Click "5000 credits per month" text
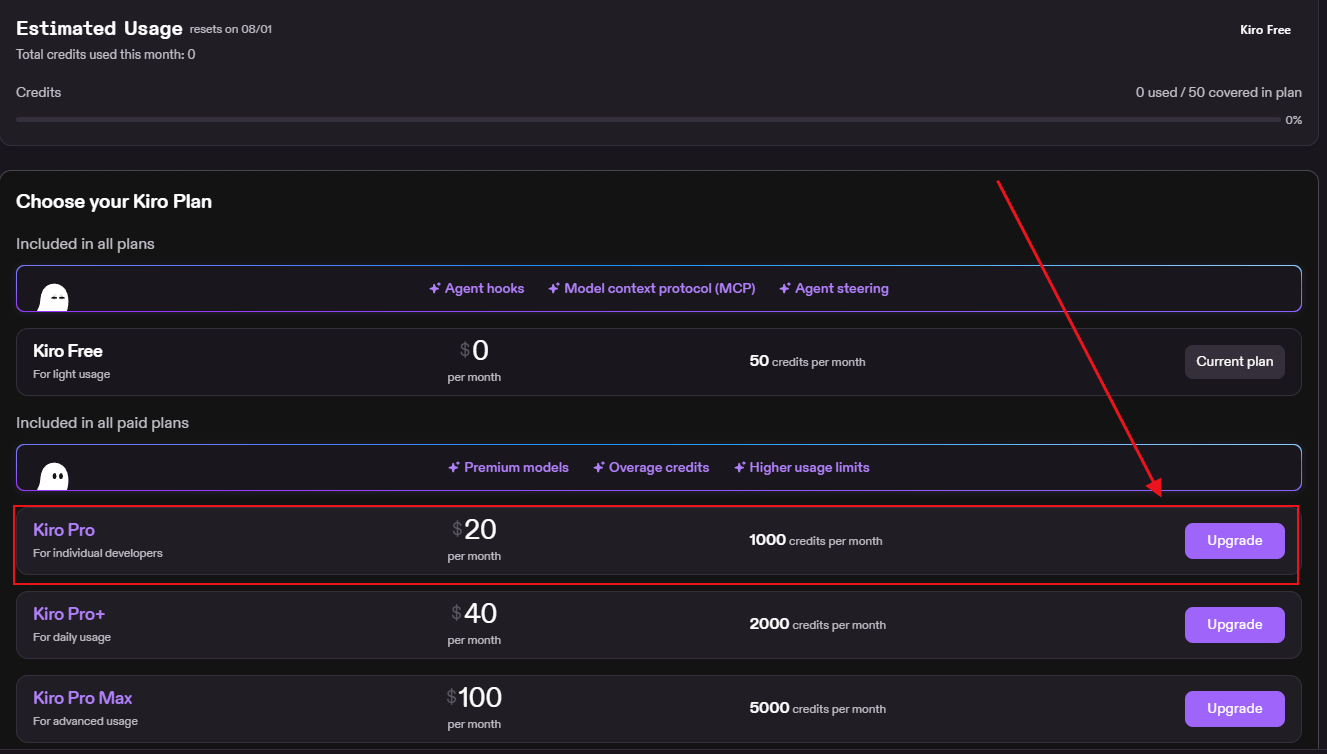 click(x=818, y=708)
